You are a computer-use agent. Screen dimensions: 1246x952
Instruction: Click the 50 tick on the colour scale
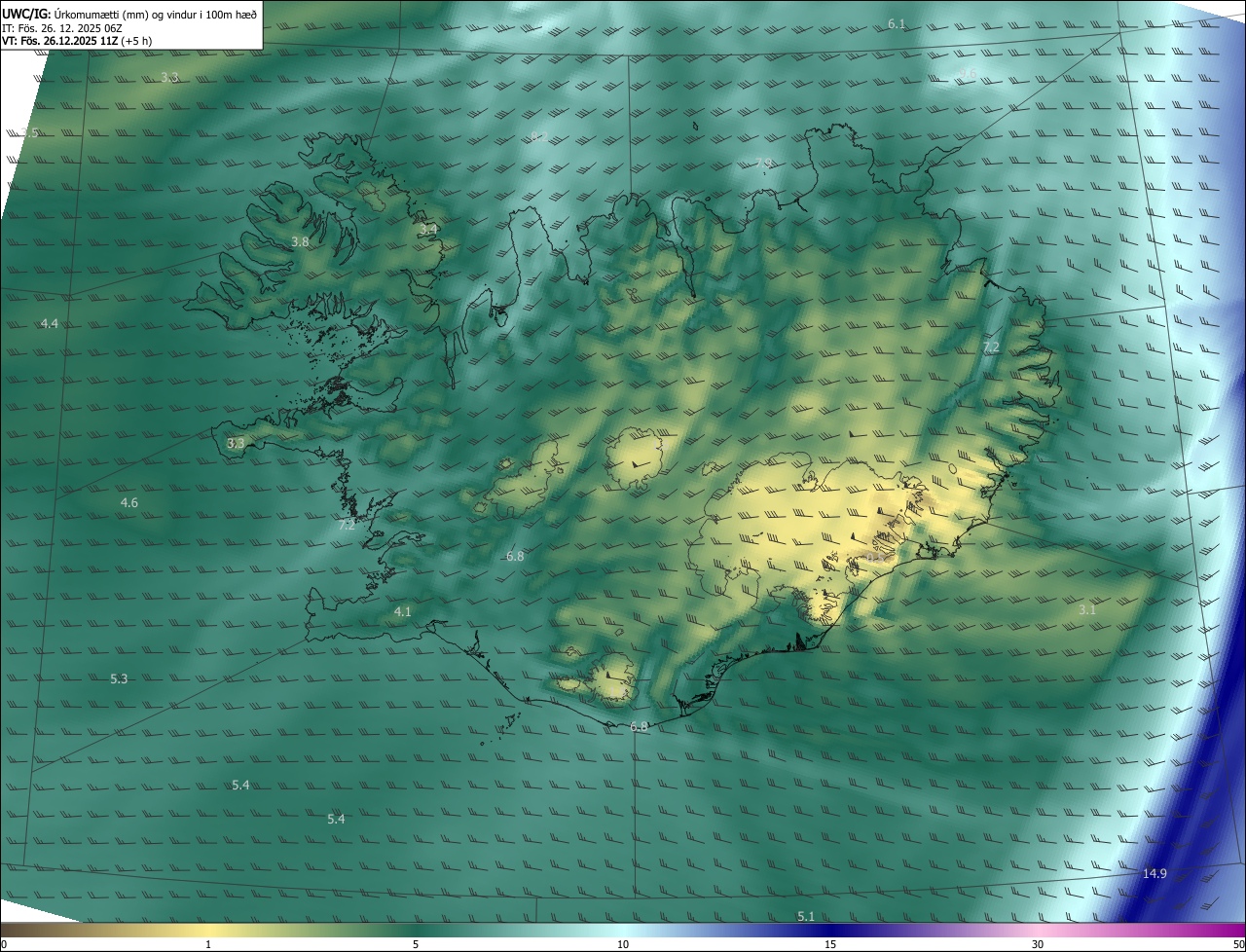tap(1238, 944)
